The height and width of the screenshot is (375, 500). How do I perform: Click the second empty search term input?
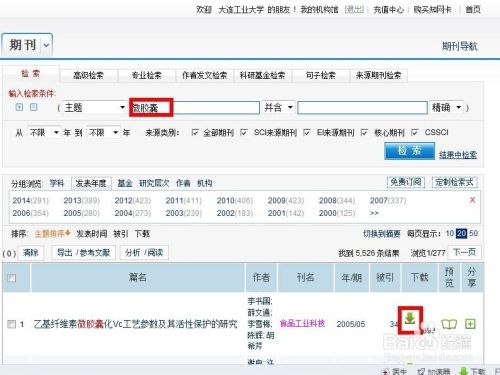point(362,107)
